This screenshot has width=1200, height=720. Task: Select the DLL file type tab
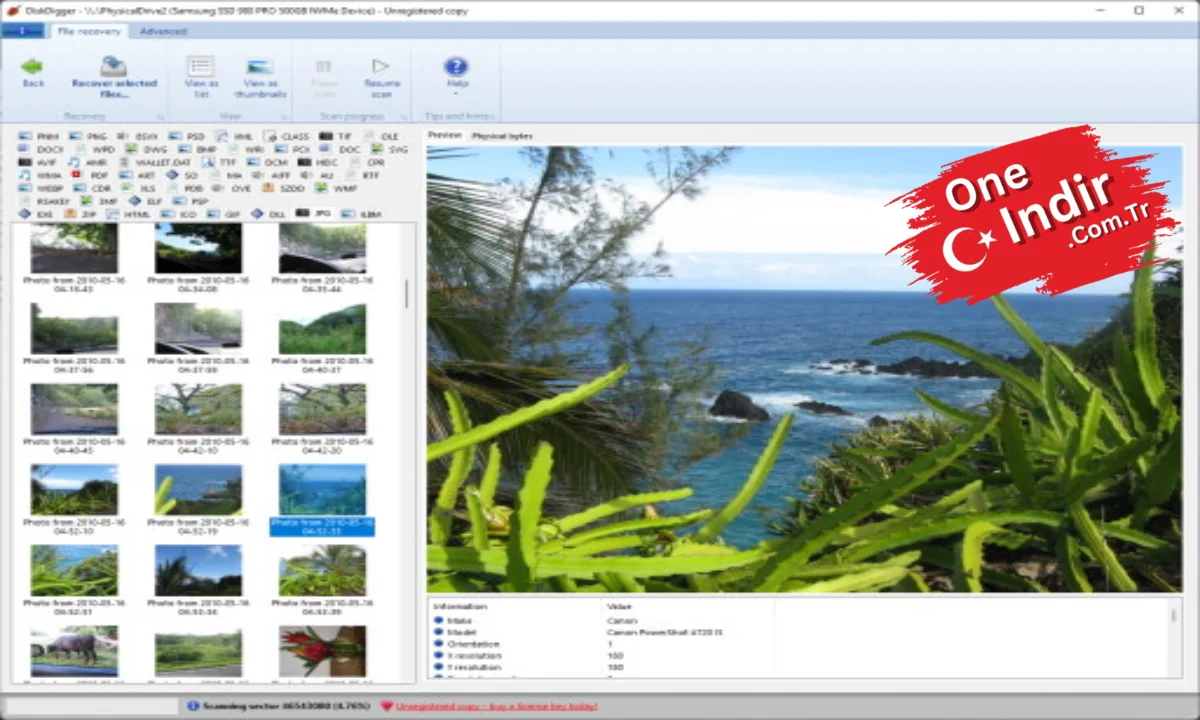click(268, 214)
